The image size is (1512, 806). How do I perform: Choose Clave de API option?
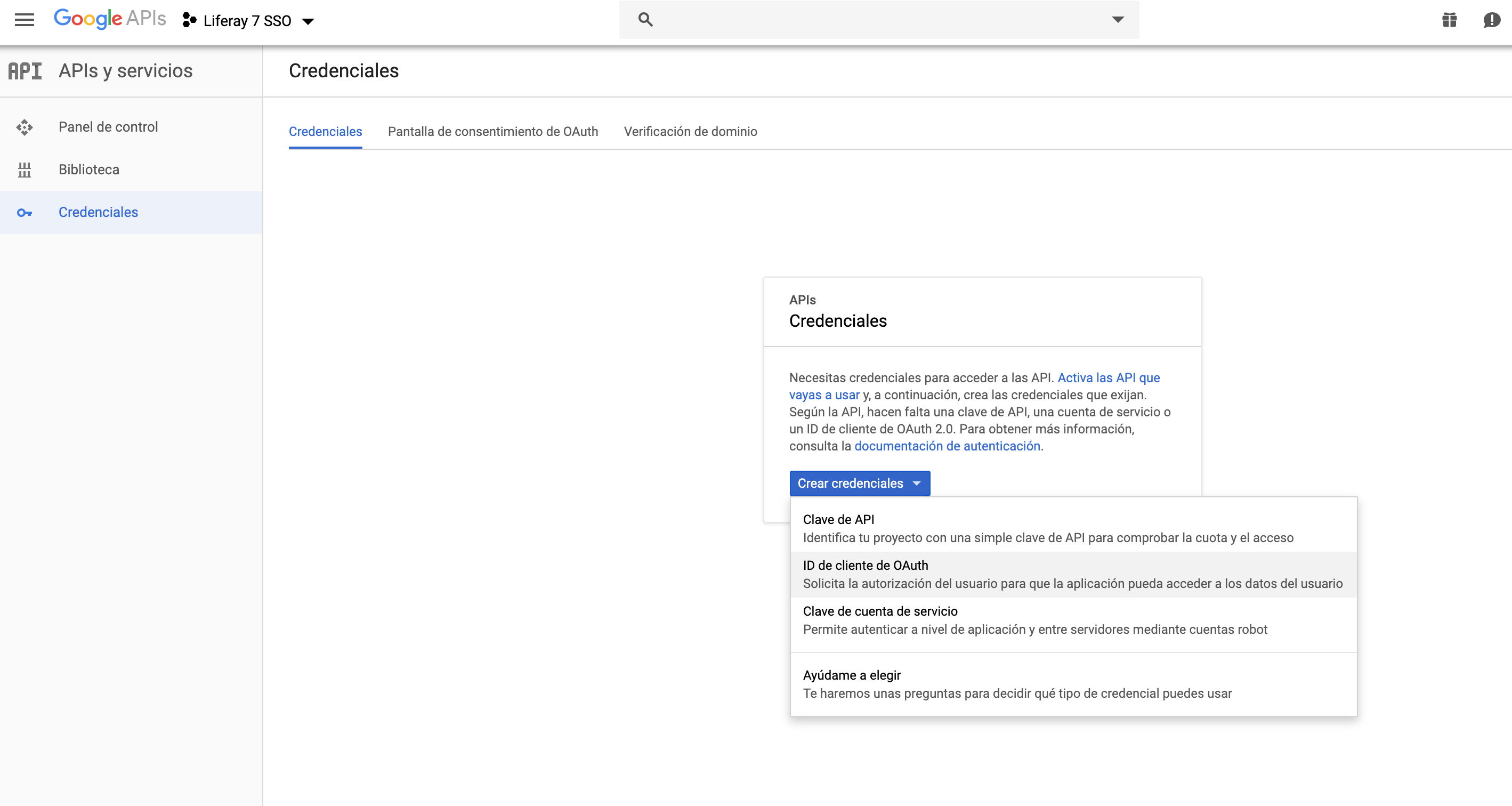click(1073, 529)
